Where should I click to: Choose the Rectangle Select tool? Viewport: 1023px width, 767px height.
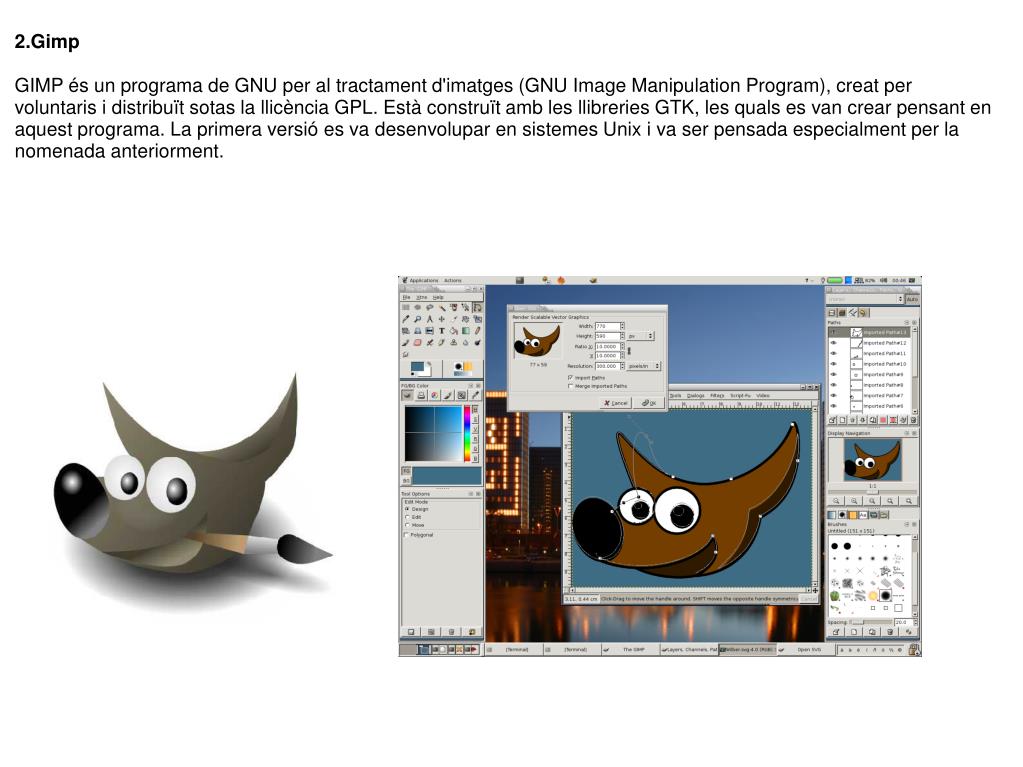(x=406, y=307)
